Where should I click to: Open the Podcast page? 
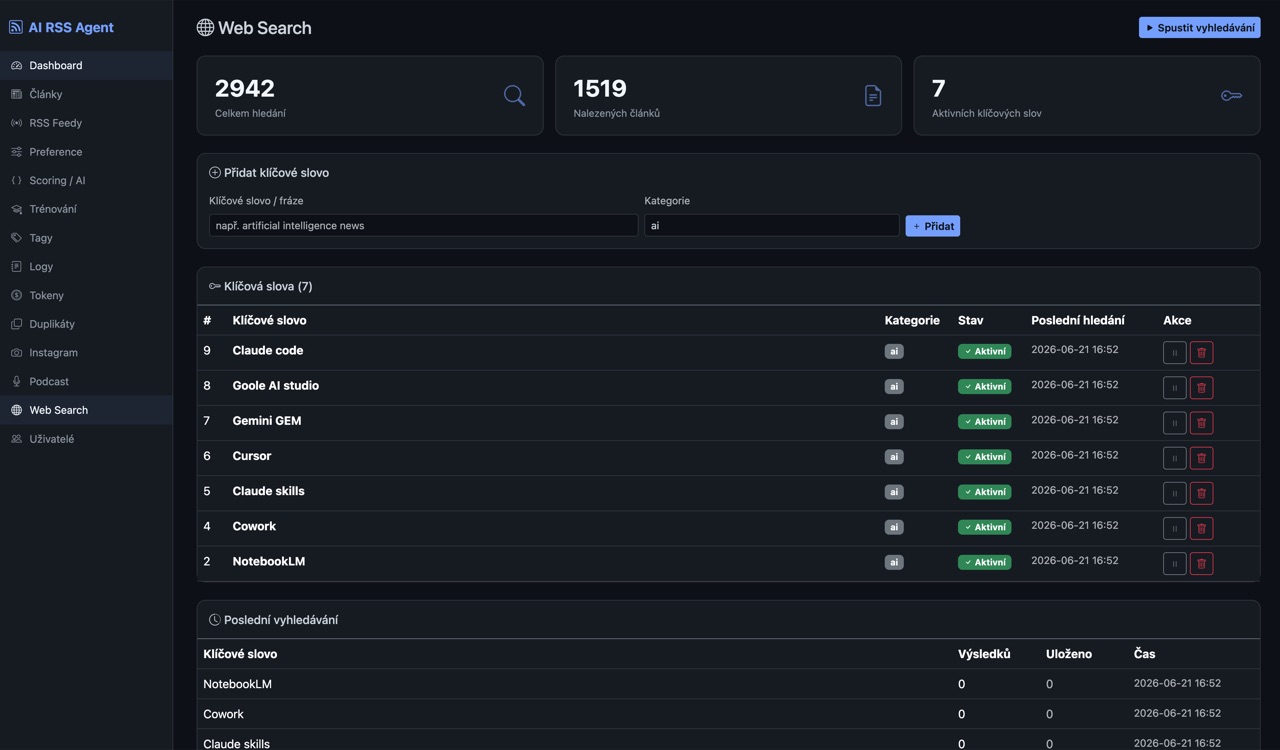[86, 382]
